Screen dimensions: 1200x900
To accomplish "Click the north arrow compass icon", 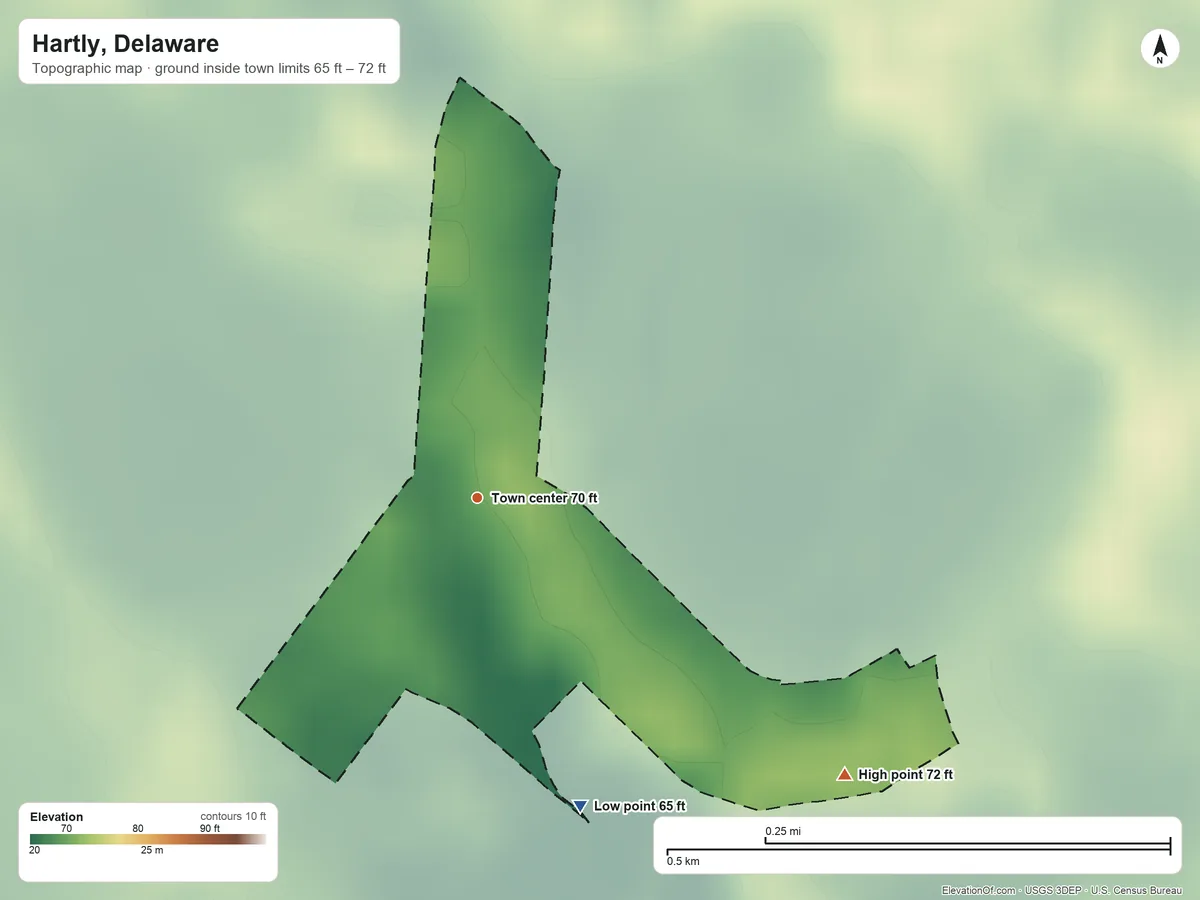I will pos(1160,49).
